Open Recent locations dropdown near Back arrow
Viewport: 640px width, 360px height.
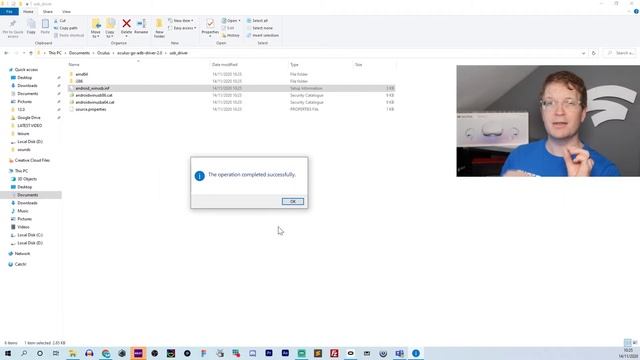click(x=24, y=53)
